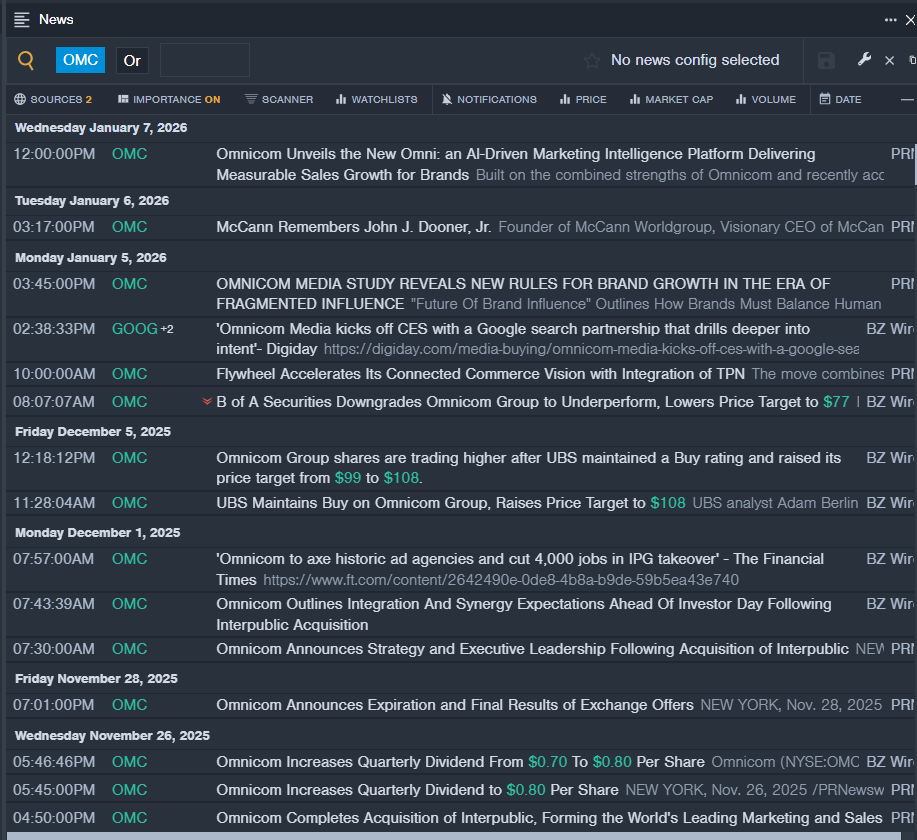Open the wrench settings icon
917x840 pixels.
[x=865, y=60]
